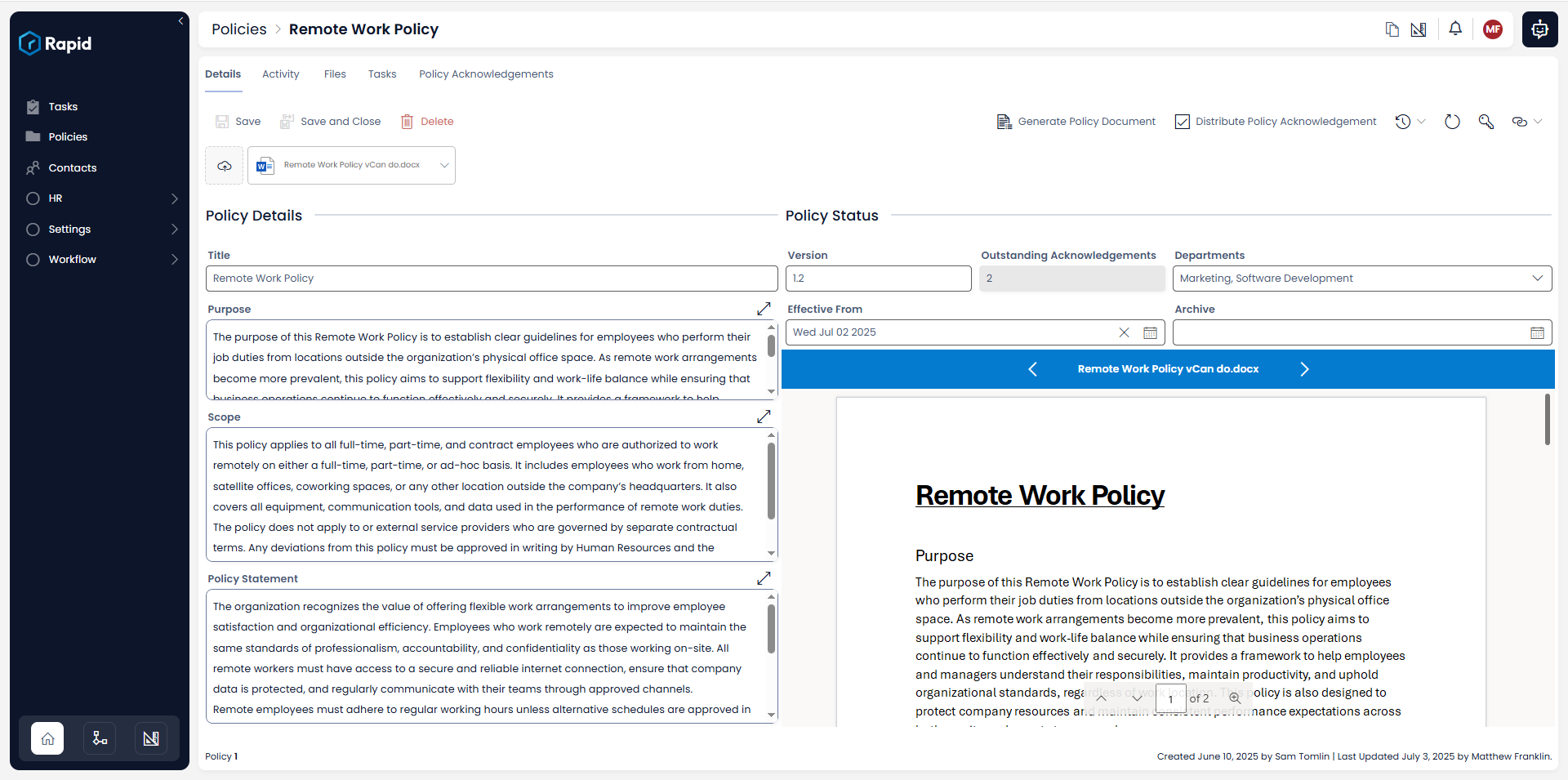This screenshot has height=780, width=1568.
Task: Click the home button at sidebar bottom
Action: (47, 738)
